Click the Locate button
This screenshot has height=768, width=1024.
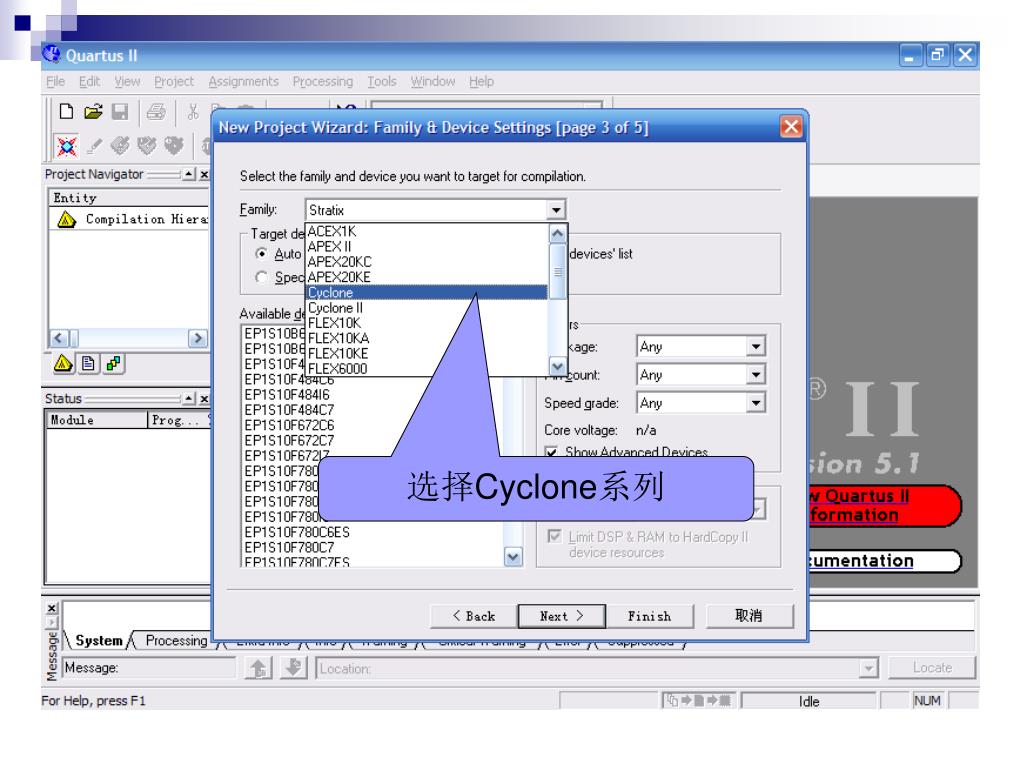pyautogui.click(x=933, y=667)
